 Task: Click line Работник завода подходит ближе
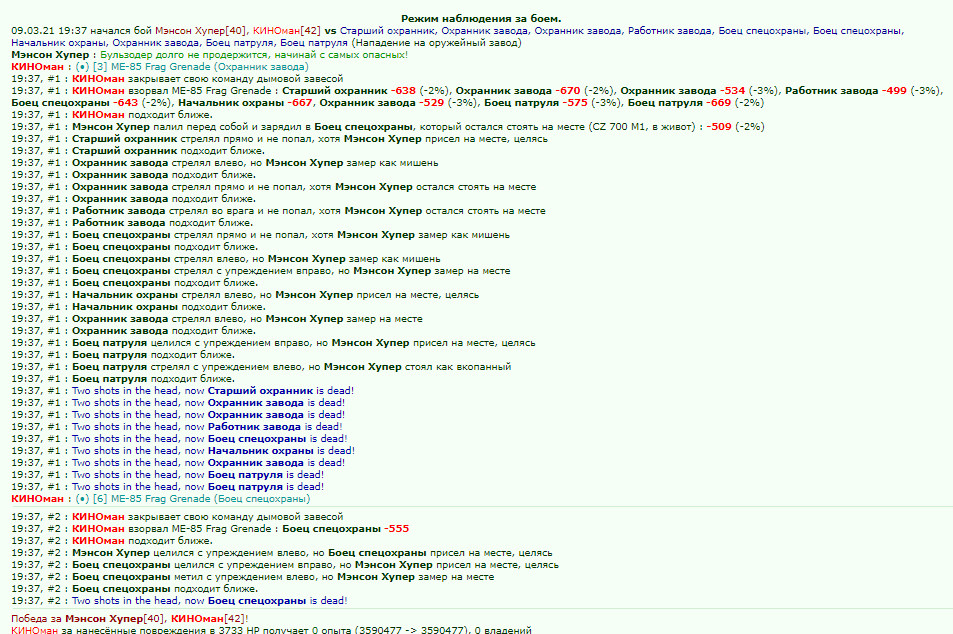pyautogui.click(x=132, y=222)
